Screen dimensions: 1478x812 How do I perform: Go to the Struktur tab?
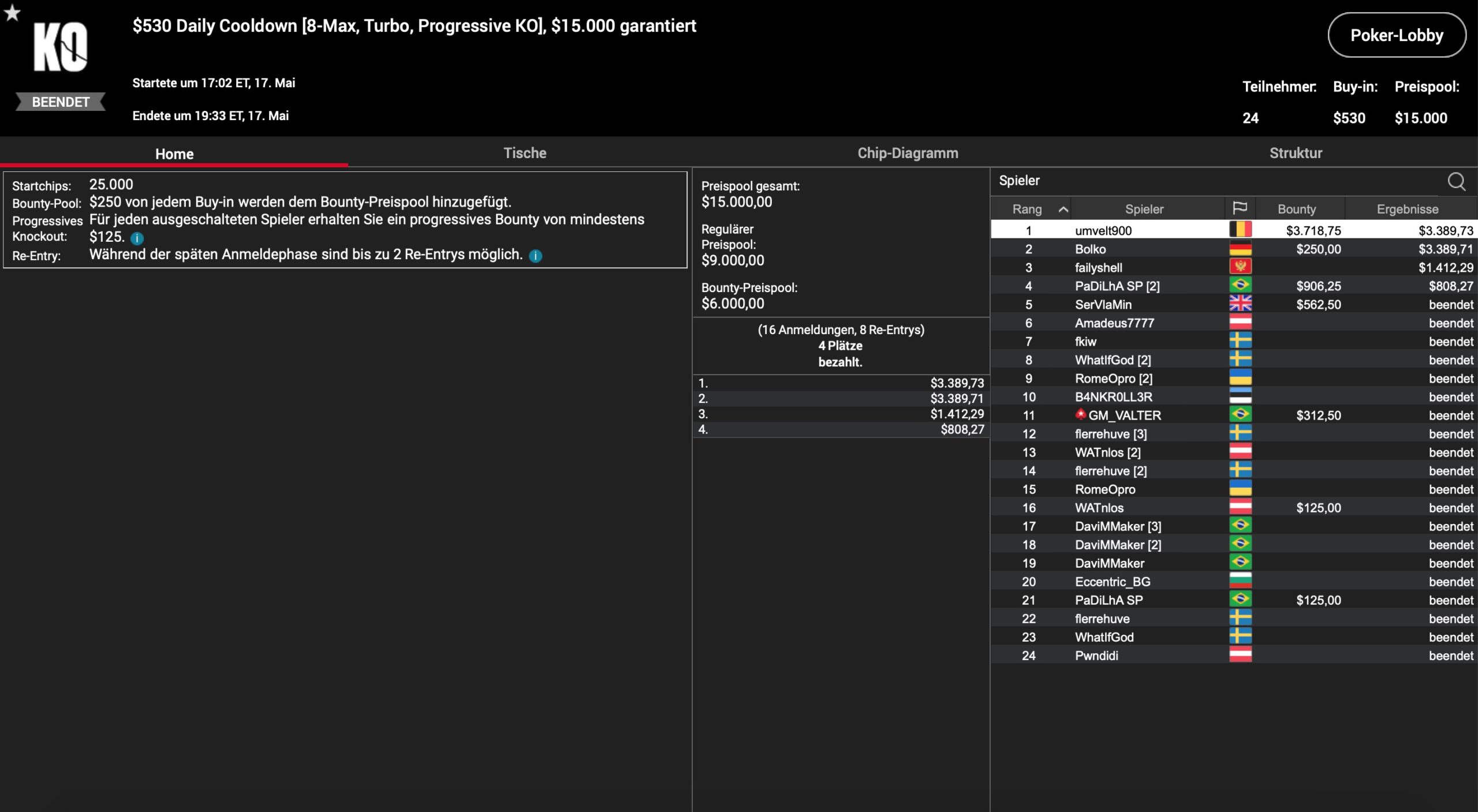[x=1295, y=153]
